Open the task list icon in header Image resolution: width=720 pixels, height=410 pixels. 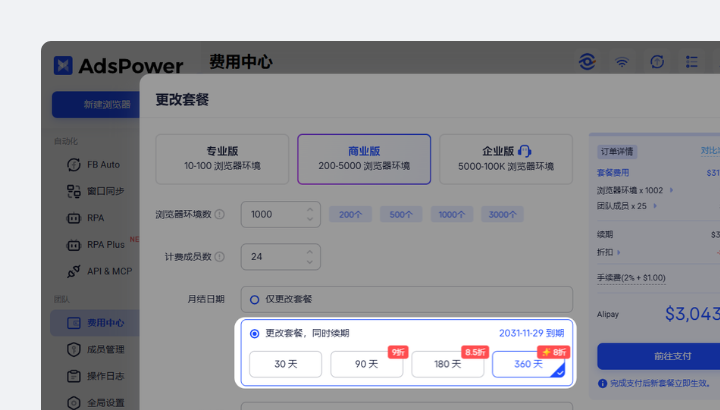692,62
